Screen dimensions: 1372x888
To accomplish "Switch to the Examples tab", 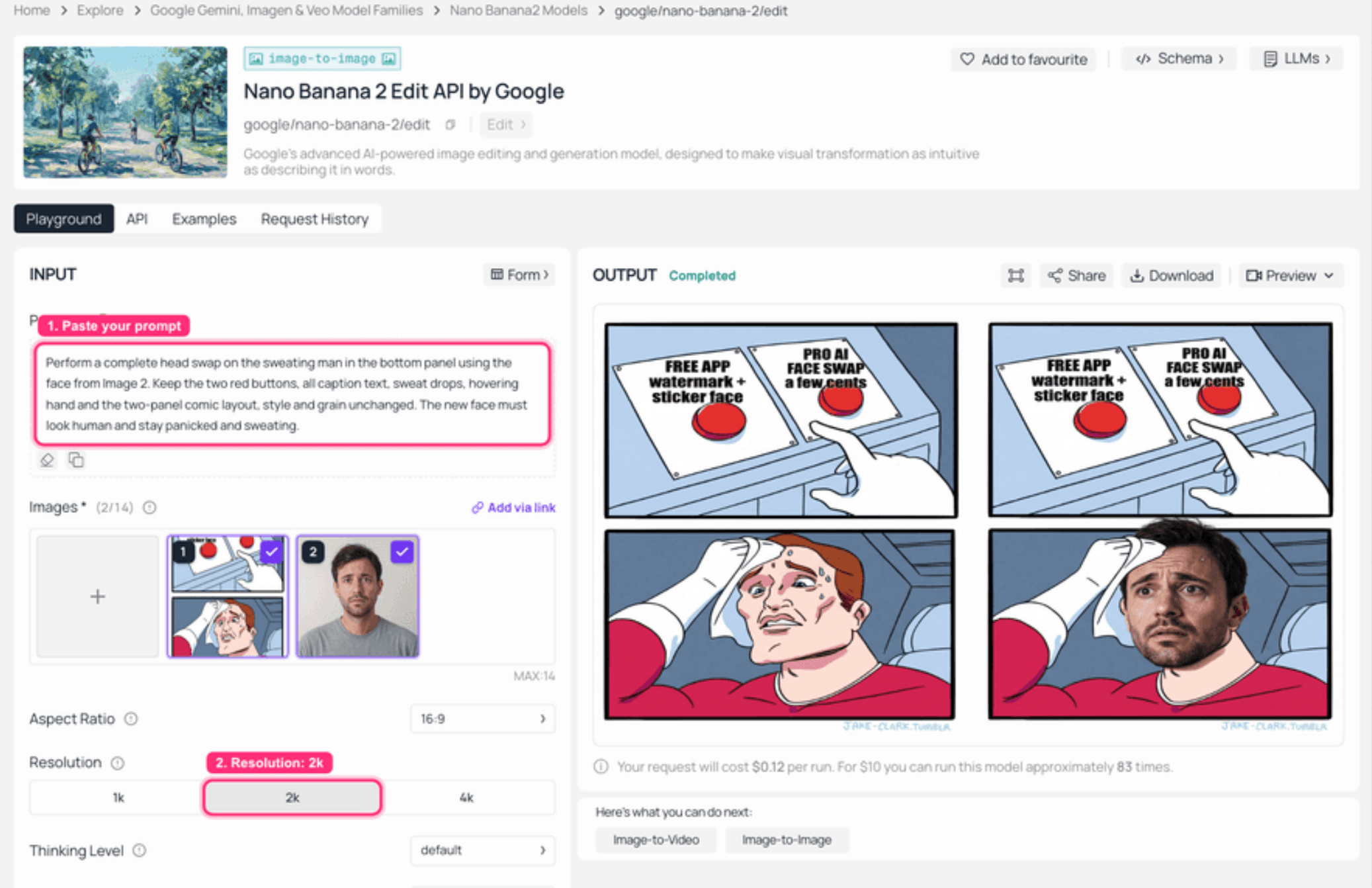I will click(204, 219).
